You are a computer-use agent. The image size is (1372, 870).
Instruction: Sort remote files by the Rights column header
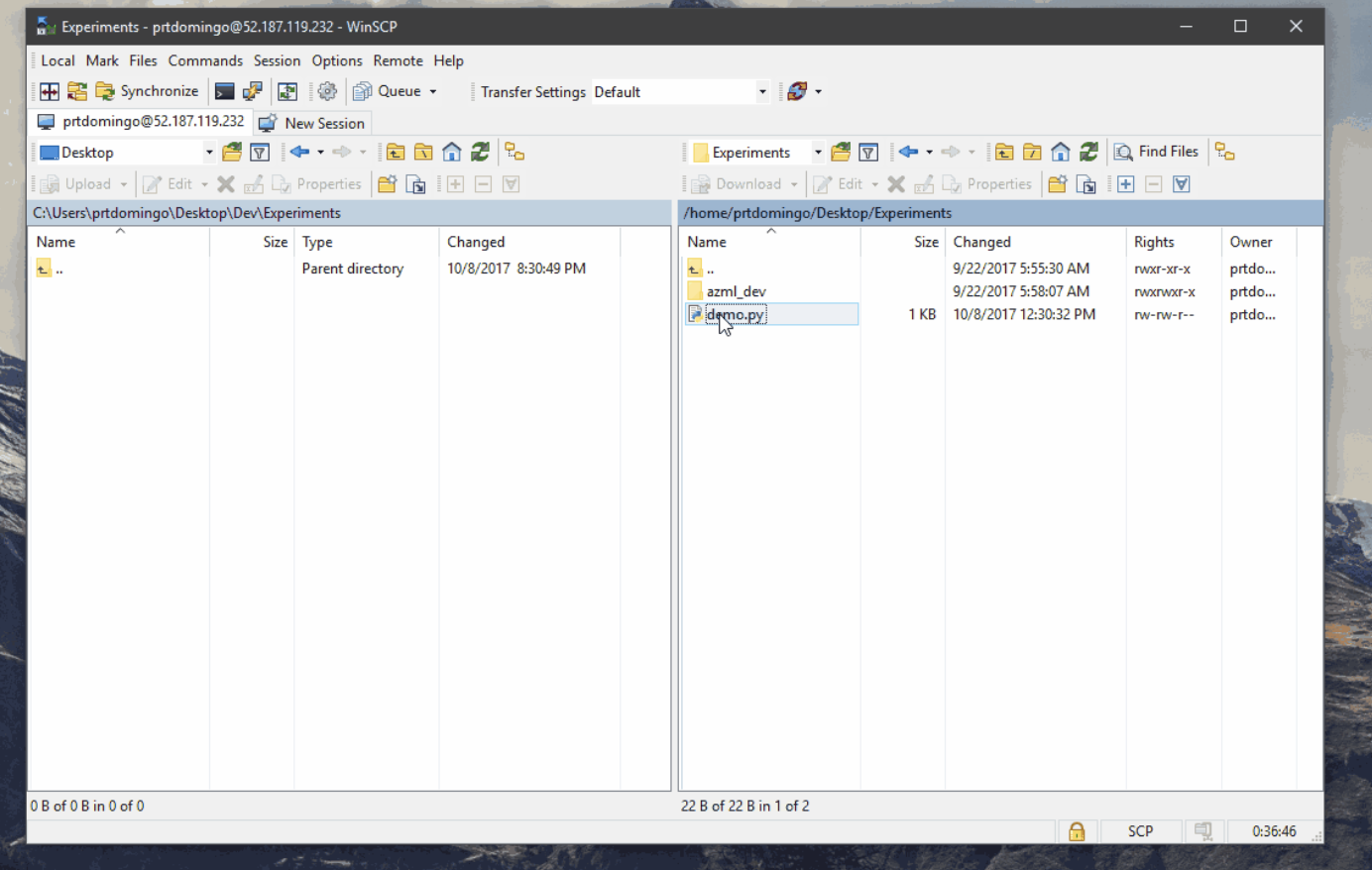click(x=1173, y=242)
